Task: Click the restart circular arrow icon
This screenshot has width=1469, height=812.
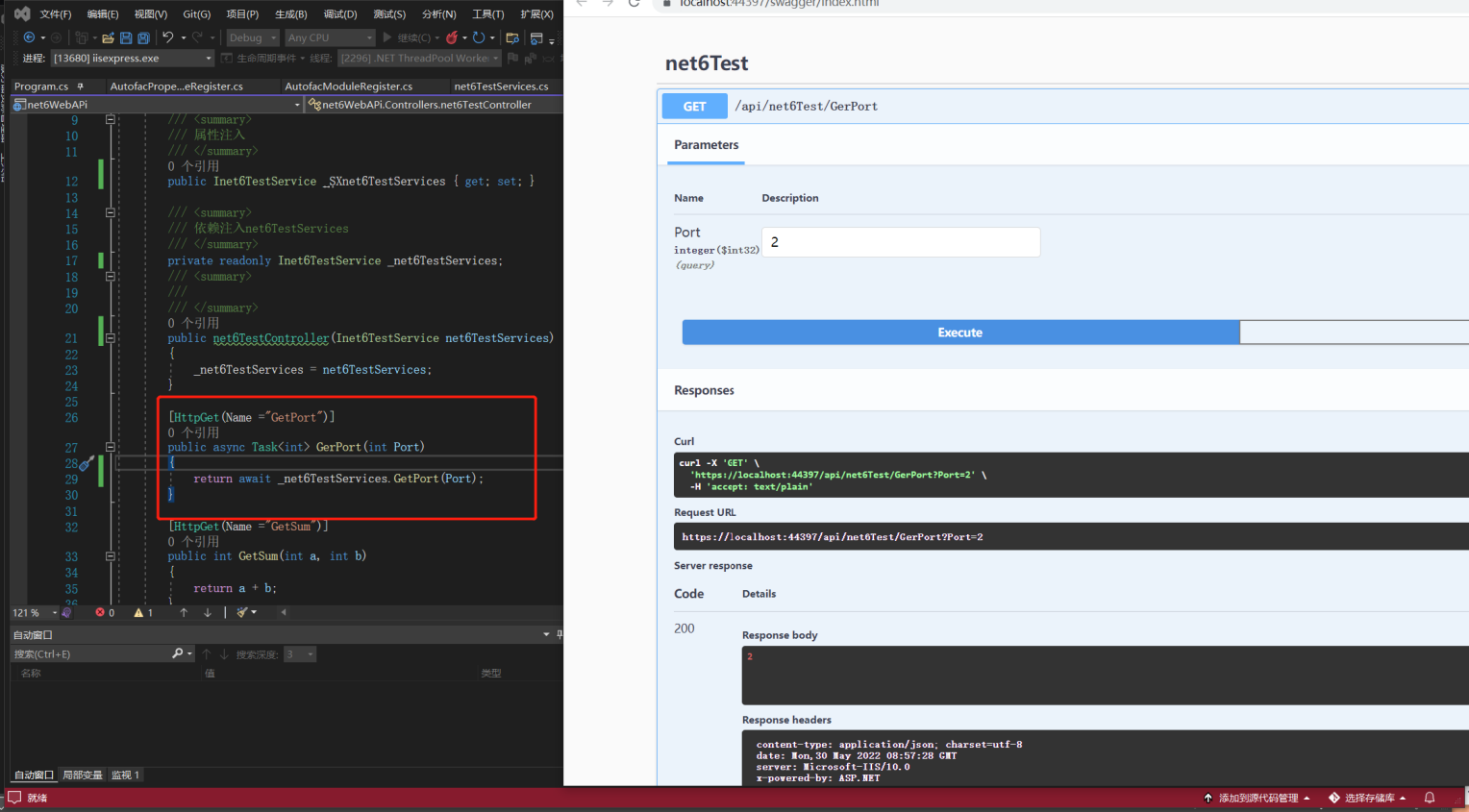Action: 478,37
